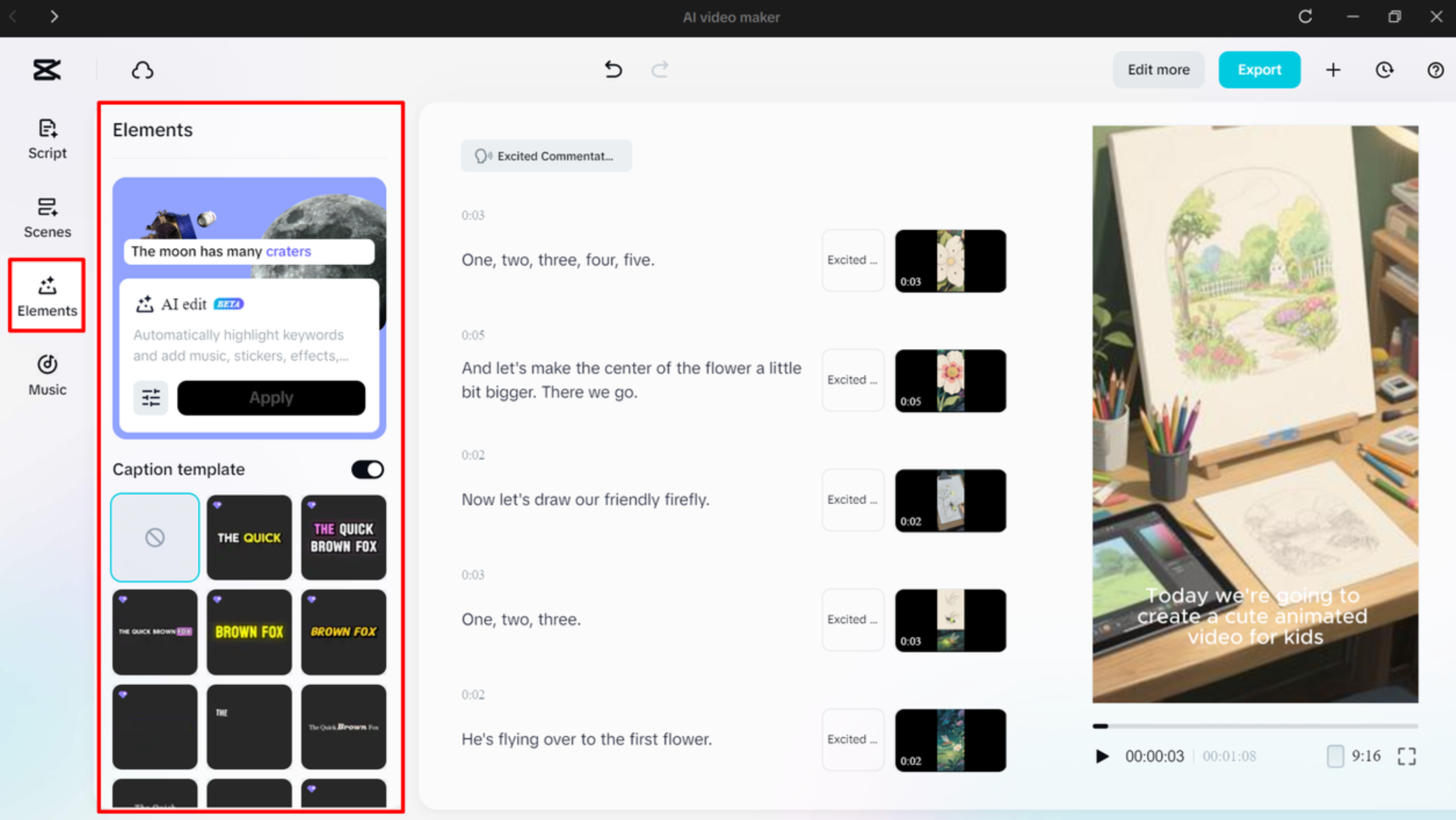Toggle the Caption template switch
The image size is (1456, 820).
pos(368,469)
